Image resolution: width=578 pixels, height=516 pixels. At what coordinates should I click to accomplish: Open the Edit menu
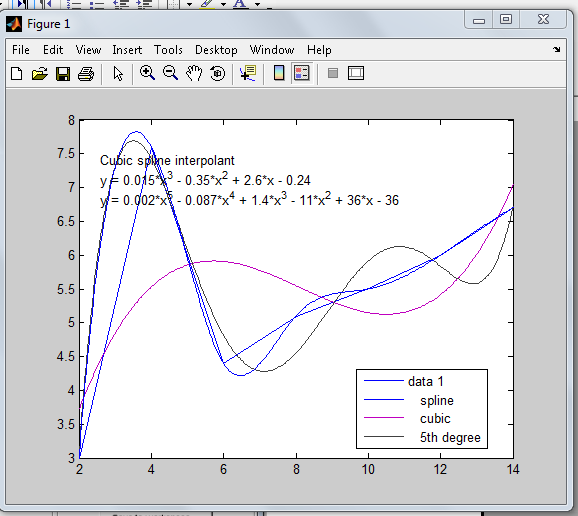53,50
